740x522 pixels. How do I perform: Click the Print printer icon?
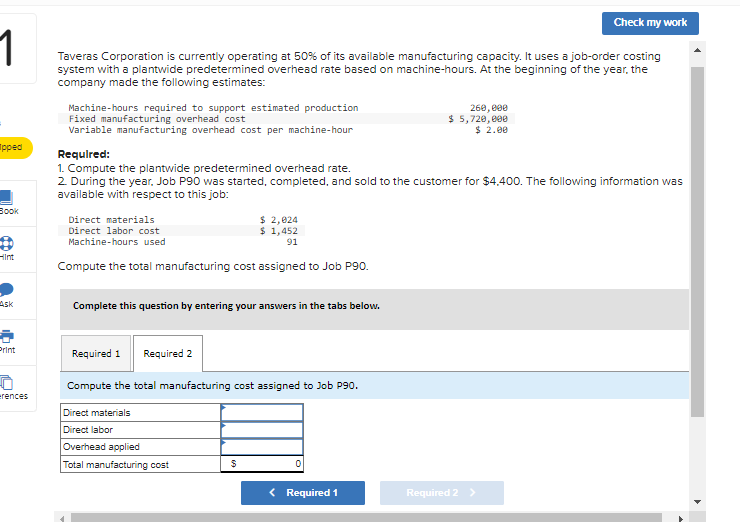coord(7,336)
